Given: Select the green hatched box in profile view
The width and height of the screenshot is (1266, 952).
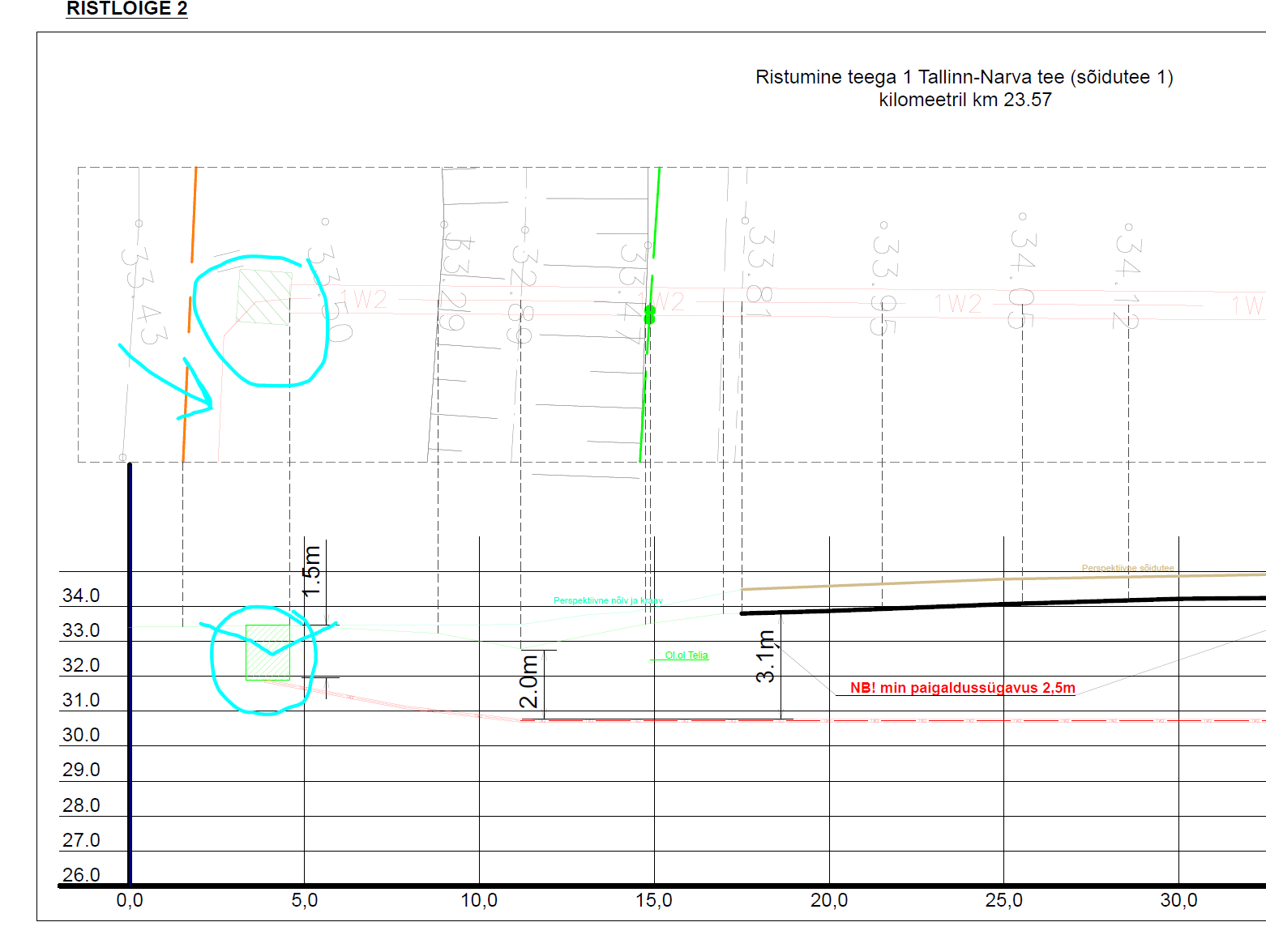Looking at the screenshot, I should 267,652.
